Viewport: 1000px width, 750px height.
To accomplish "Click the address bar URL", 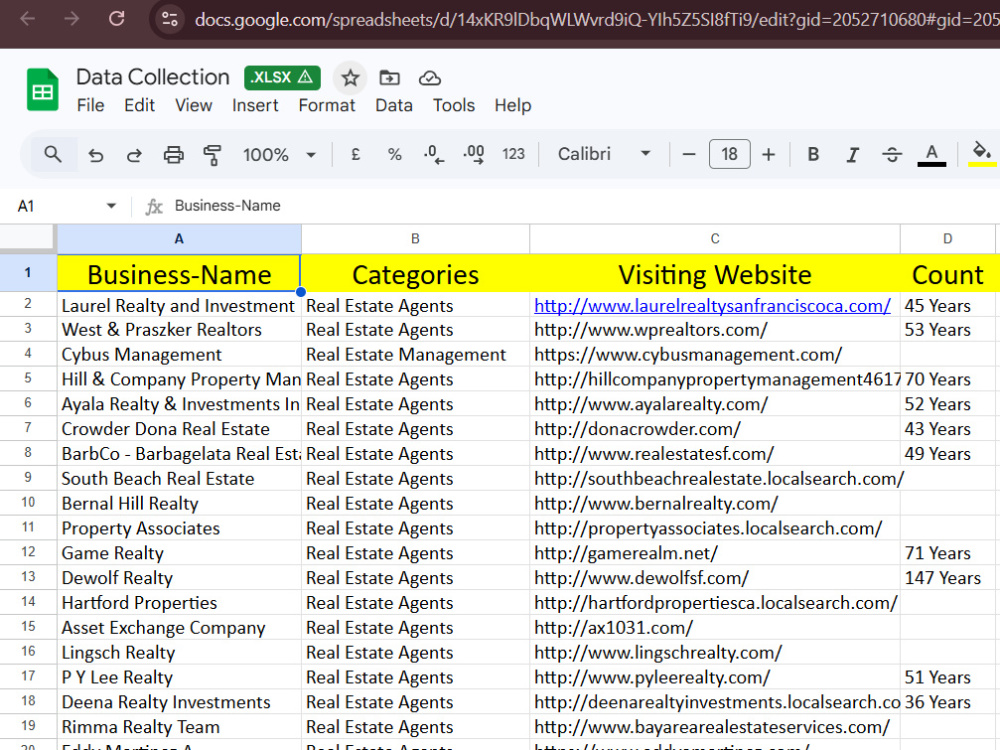I will point(596,20).
